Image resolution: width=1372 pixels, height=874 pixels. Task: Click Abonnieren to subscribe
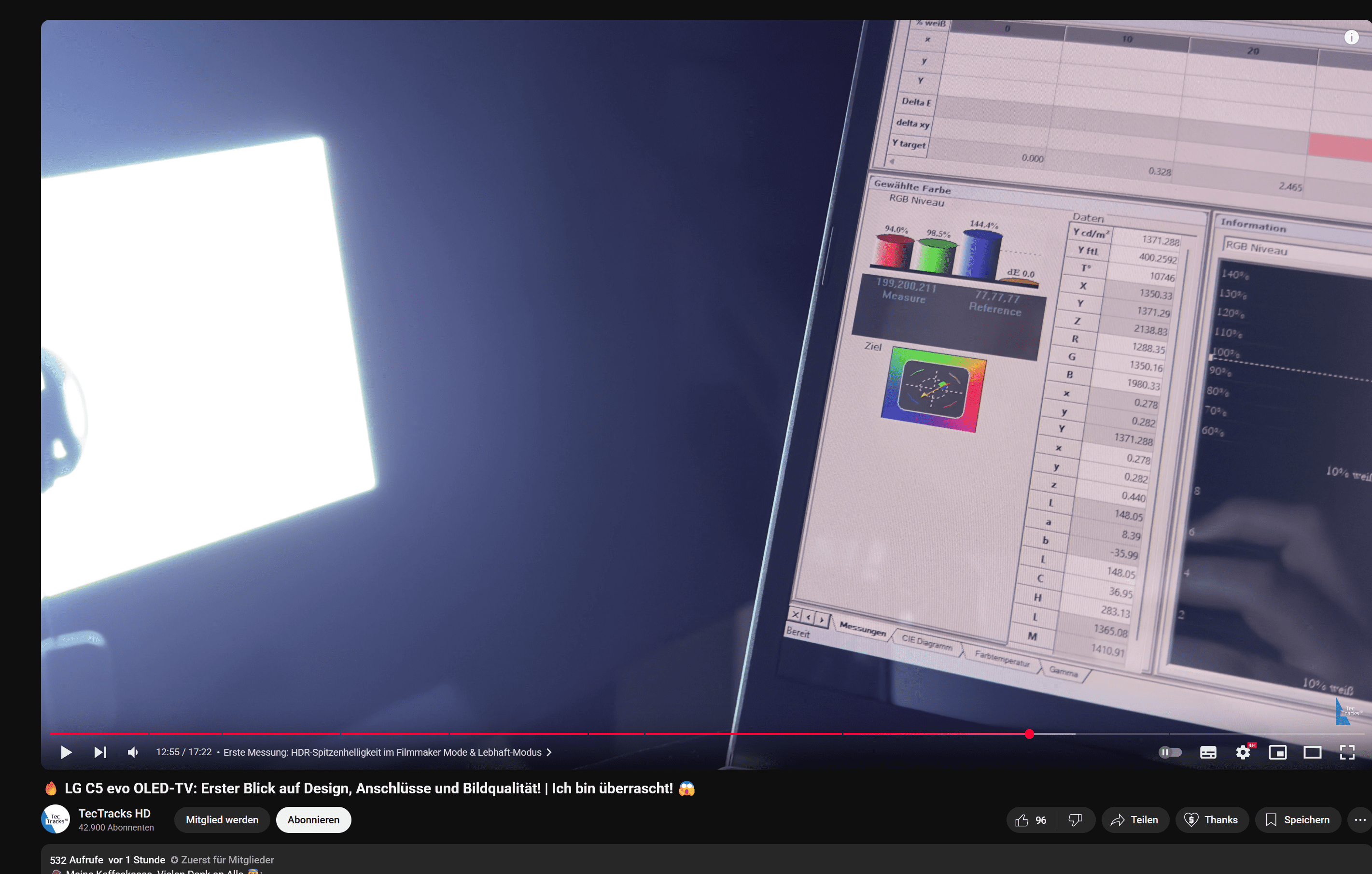[x=313, y=820]
